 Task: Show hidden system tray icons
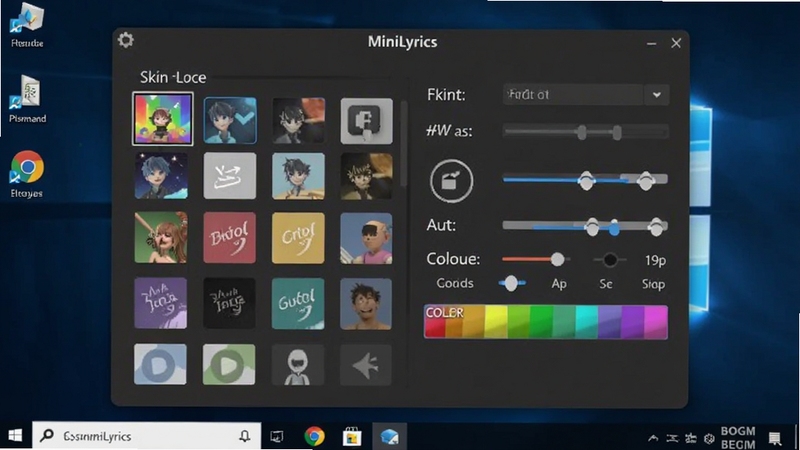tap(653, 438)
